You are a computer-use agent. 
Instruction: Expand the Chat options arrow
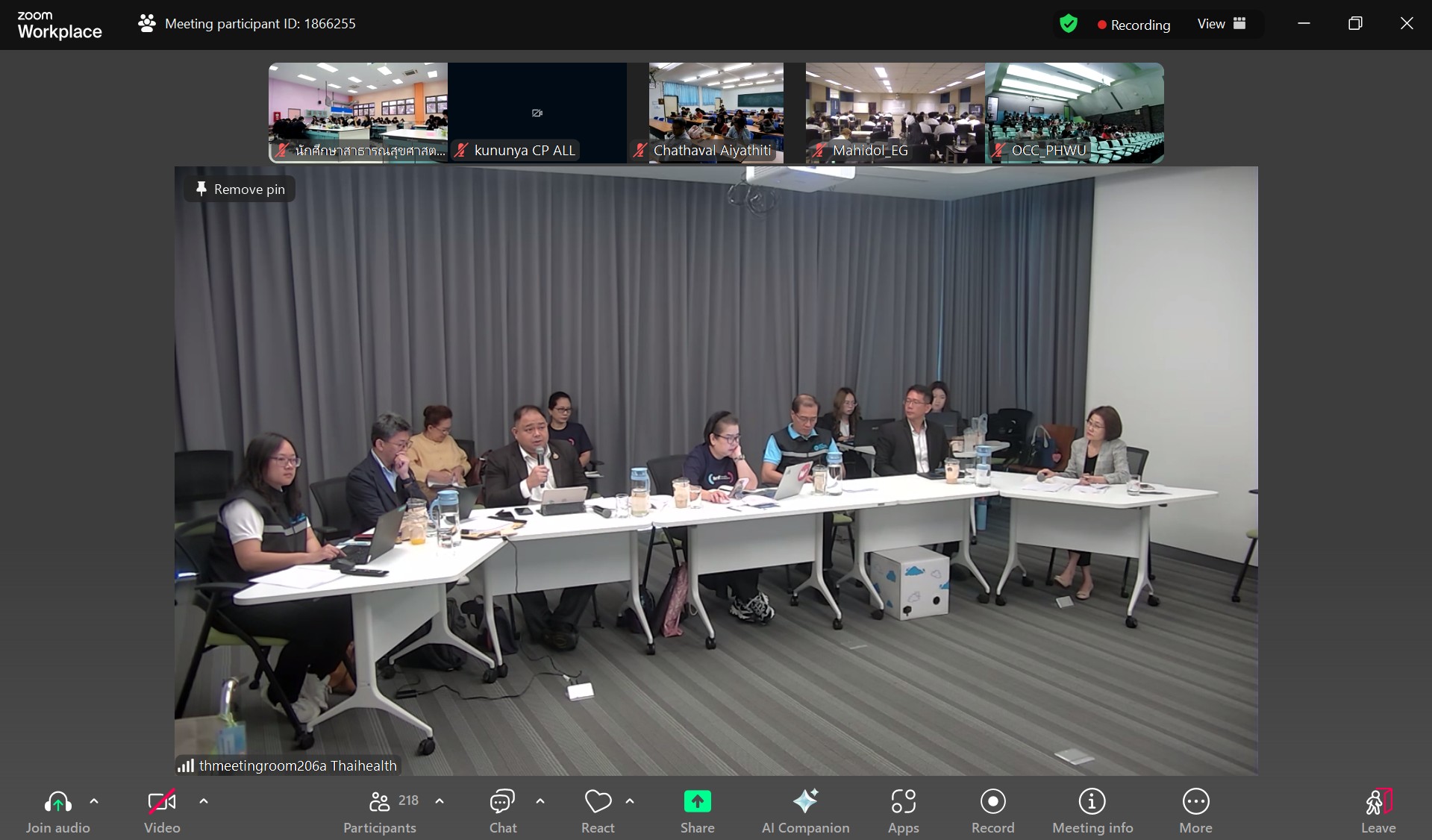(540, 801)
